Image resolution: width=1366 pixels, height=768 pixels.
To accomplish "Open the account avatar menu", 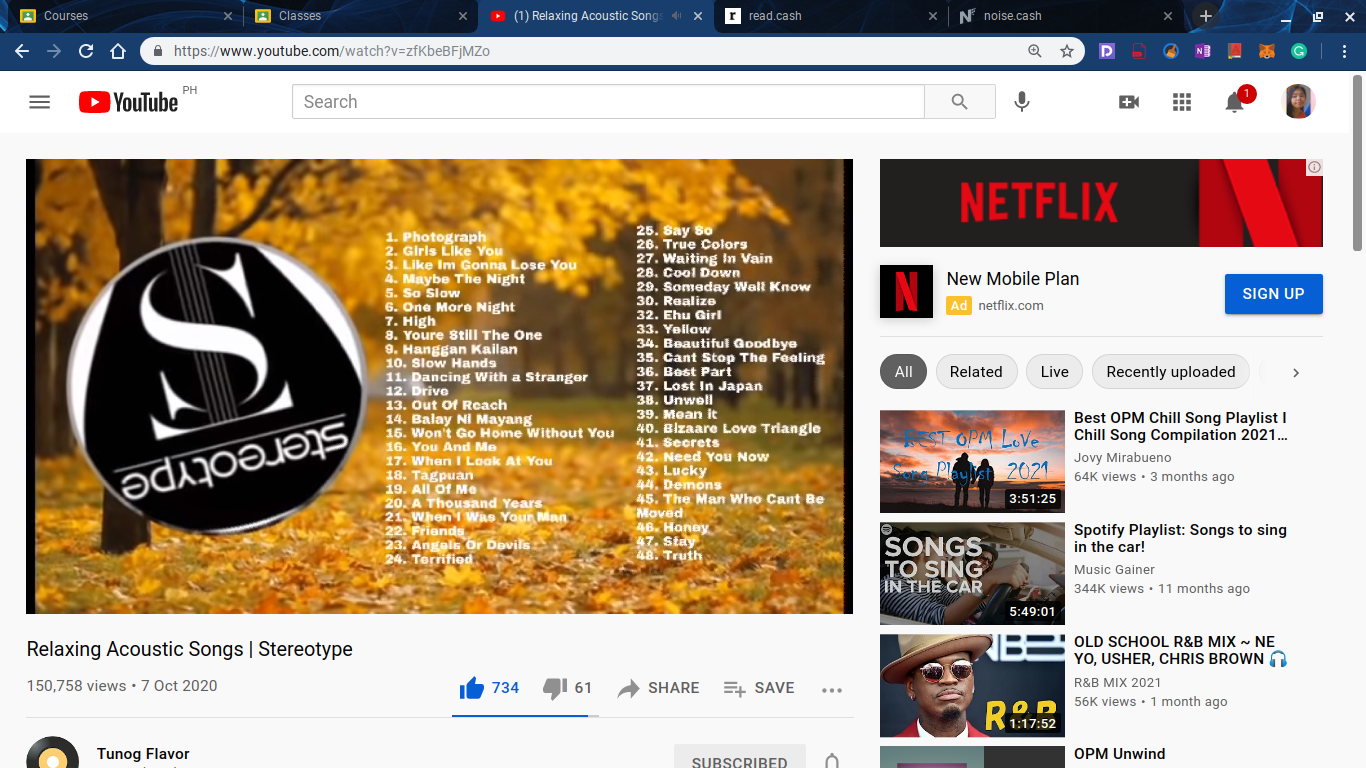I will (x=1298, y=102).
